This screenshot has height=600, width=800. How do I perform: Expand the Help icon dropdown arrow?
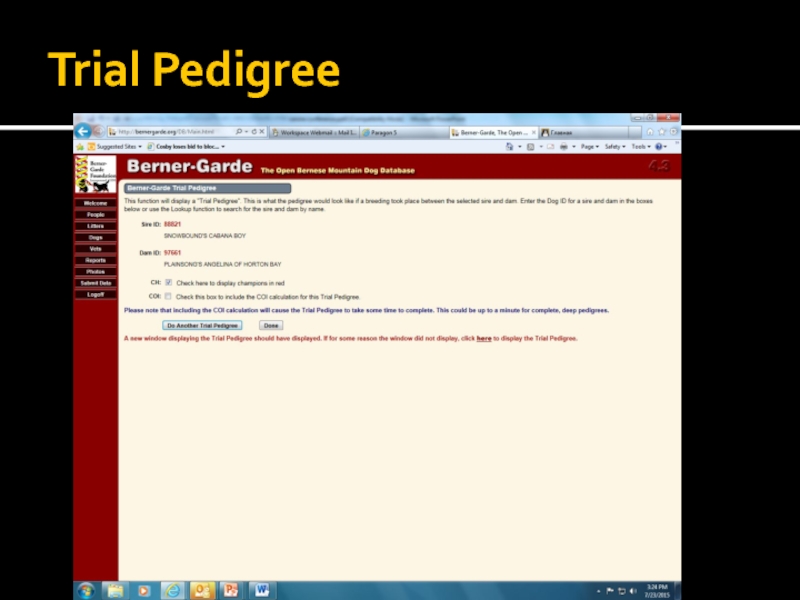pos(665,147)
